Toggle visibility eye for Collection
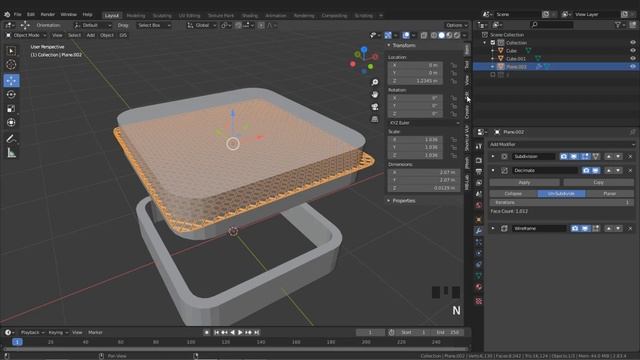640x360 pixels. coord(633,43)
